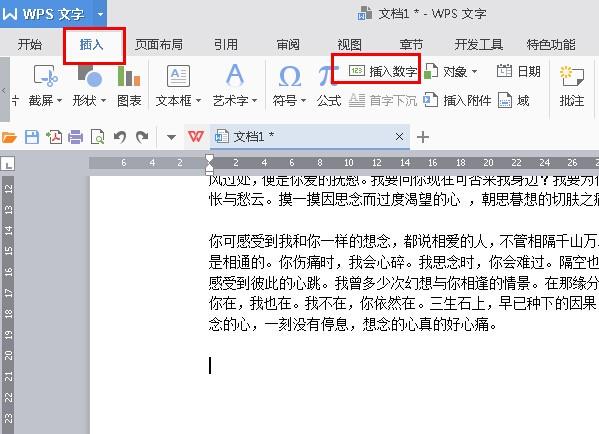Click the save floppy disk icon
This screenshot has height=434, width=599.
click(x=32, y=137)
